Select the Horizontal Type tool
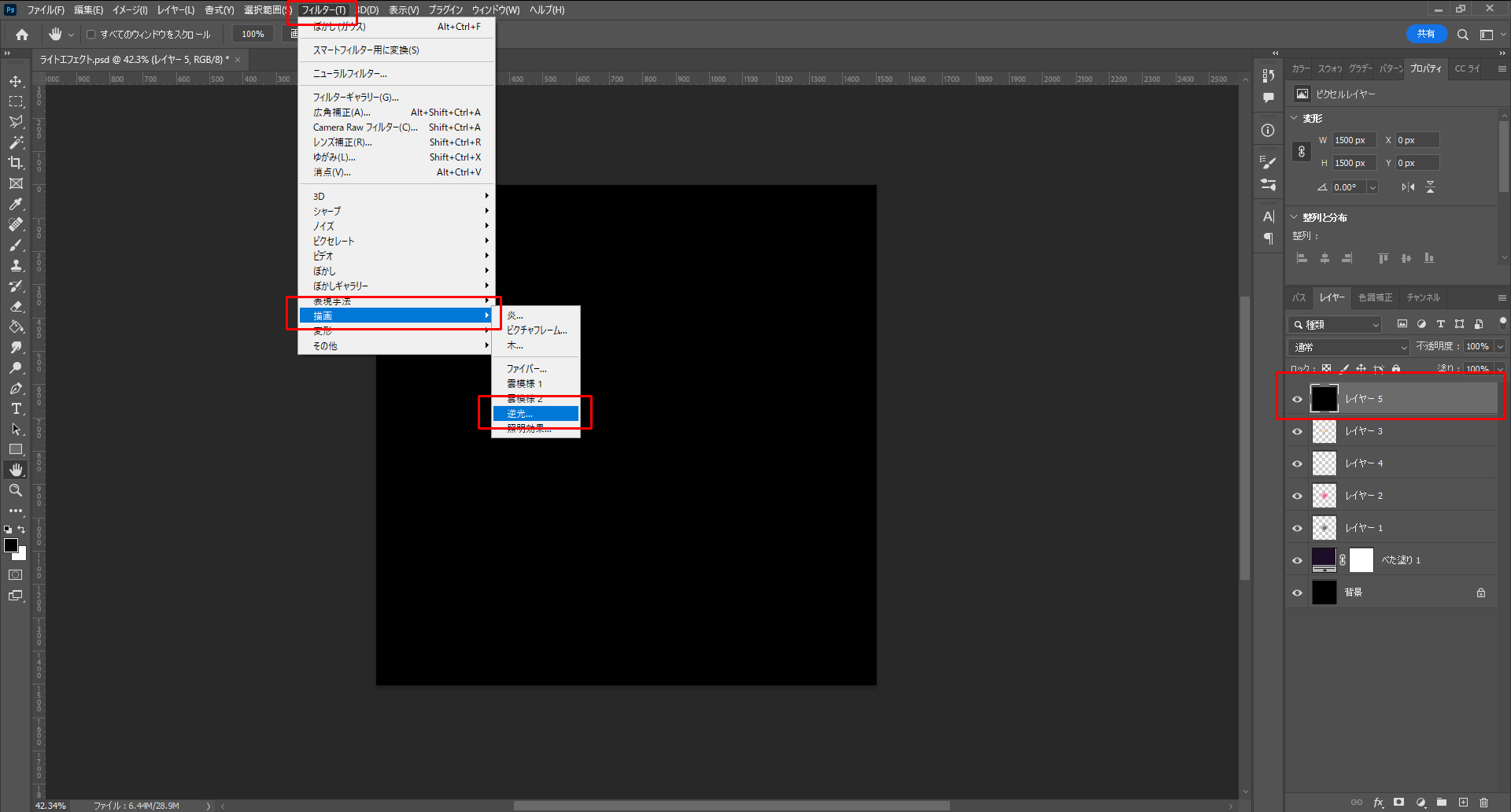The image size is (1511, 812). click(x=16, y=408)
